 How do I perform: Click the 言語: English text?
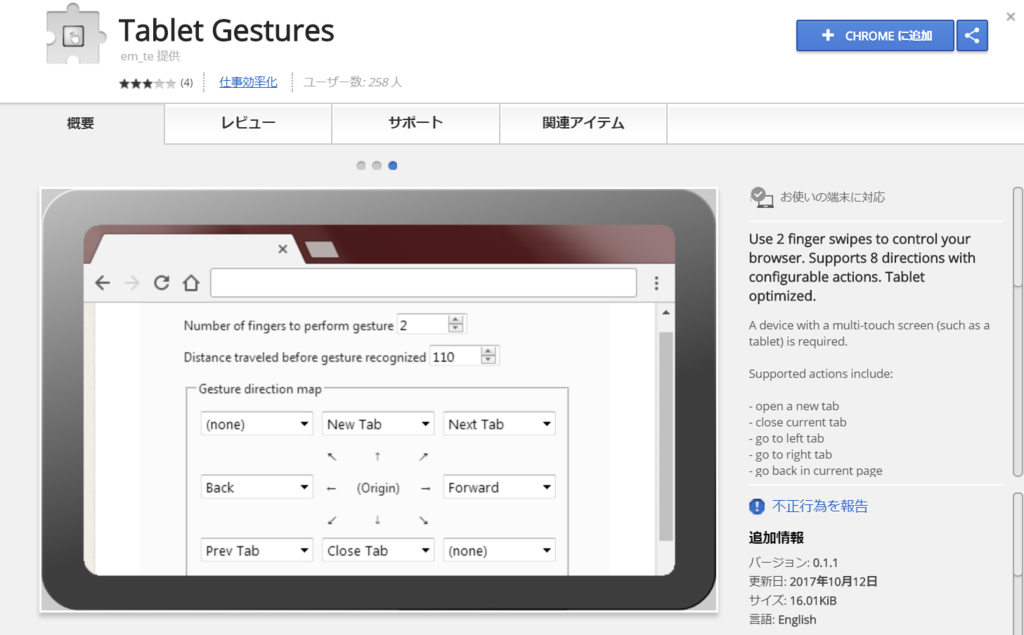click(x=782, y=619)
